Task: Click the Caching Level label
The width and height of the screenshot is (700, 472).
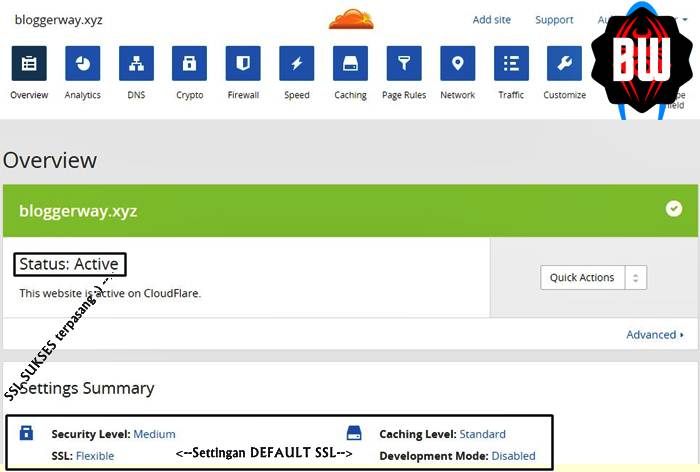Action: (x=418, y=434)
